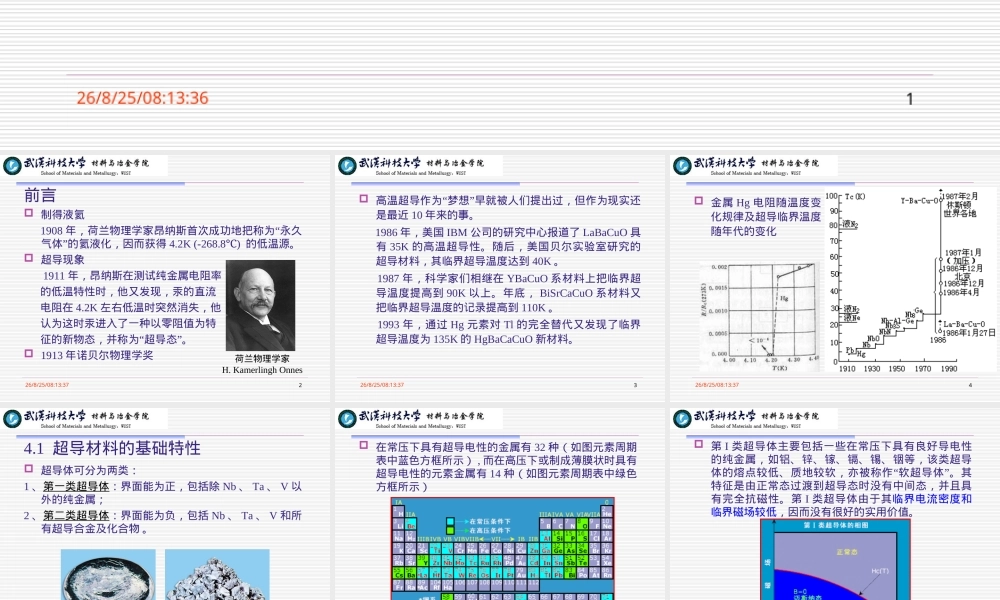Click slide number 3 in the footer
The width and height of the screenshot is (1000, 600).
(x=635, y=385)
